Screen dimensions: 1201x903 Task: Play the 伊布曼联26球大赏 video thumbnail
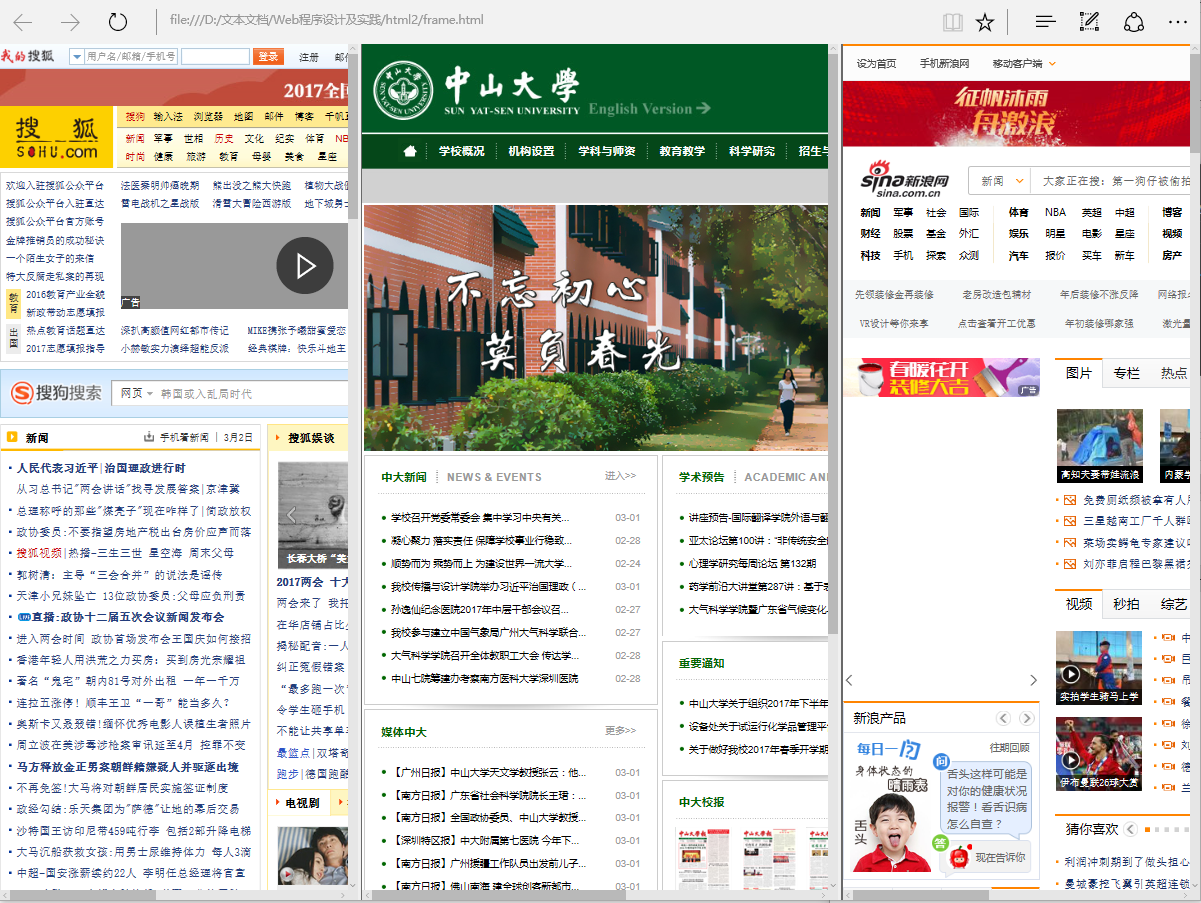[1098, 754]
